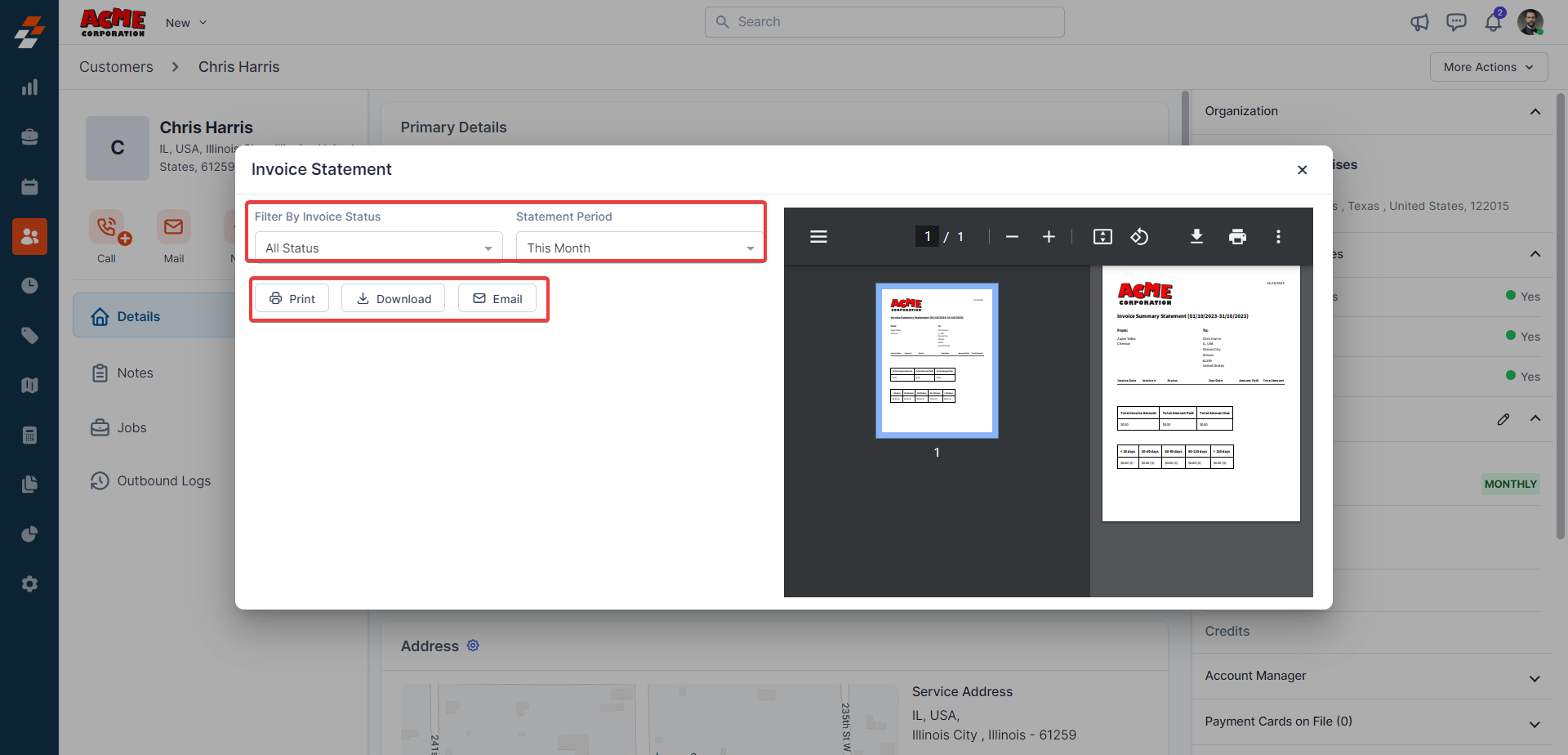The height and width of the screenshot is (755, 1568).
Task: Click the ACME Corporation logo in header
Action: point(113,22)
